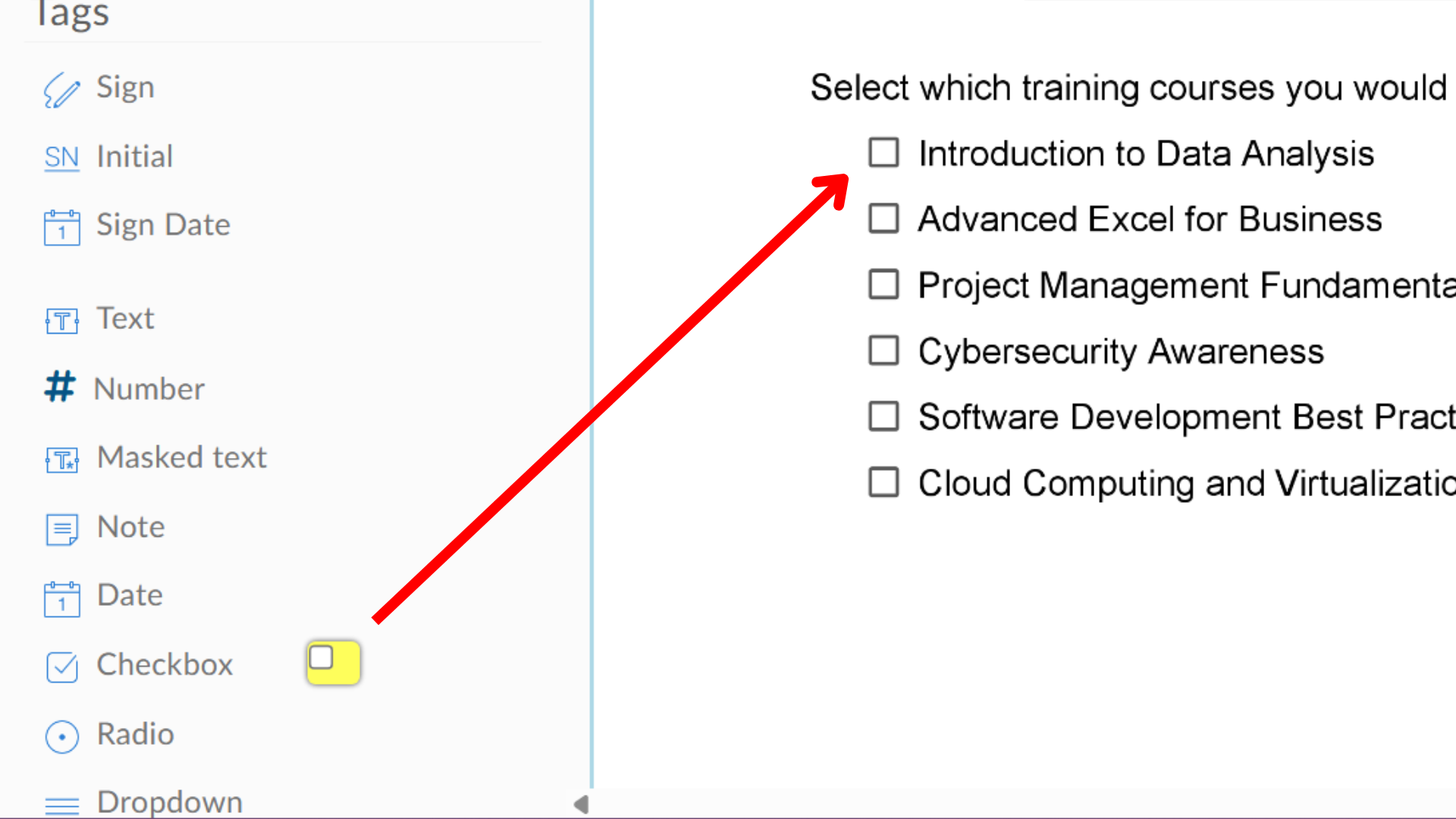Check the Cloud Computing and Virtualization box
1456x819 pixels.
click(x=883, y=482)
